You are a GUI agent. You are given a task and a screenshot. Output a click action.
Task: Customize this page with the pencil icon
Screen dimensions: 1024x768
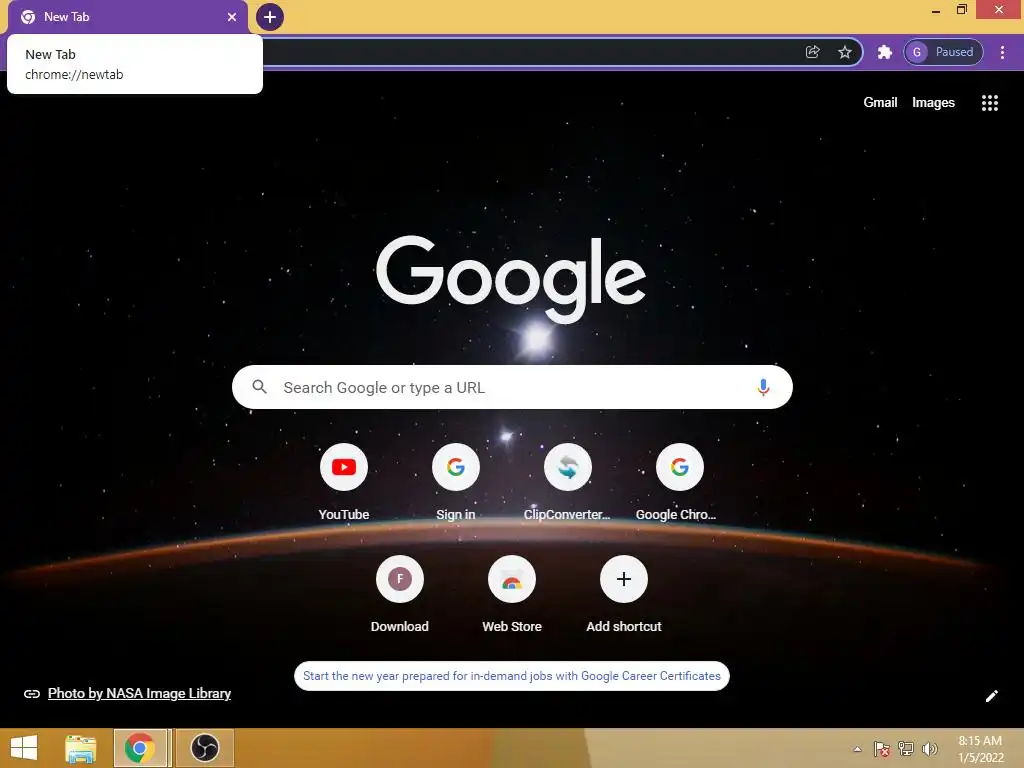pos(991,696)
